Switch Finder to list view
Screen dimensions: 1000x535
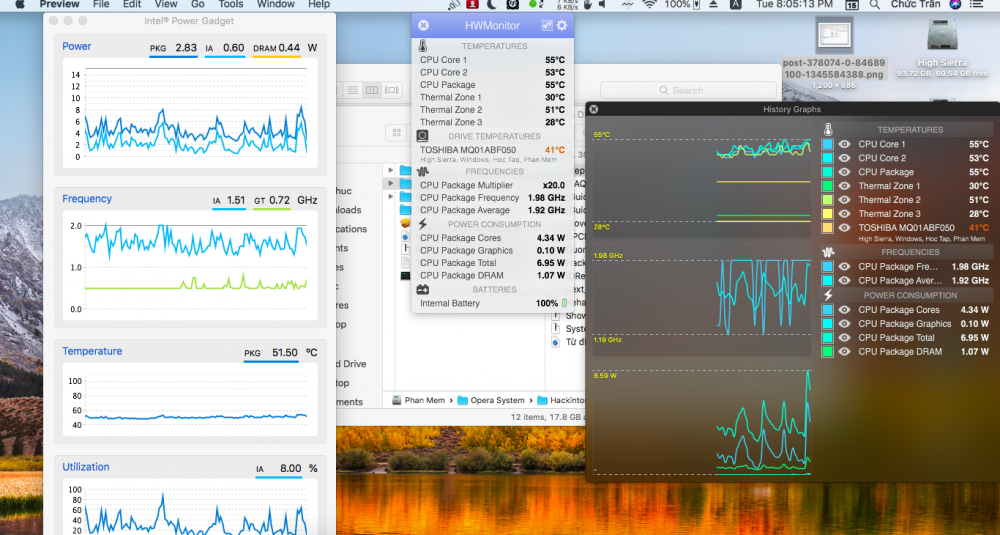[x=352, y=91]
